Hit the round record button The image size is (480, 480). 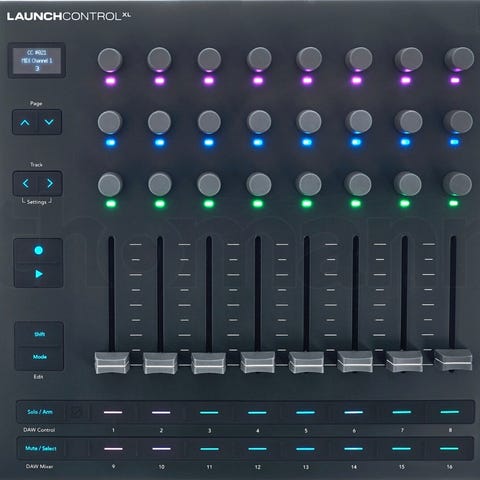tap(38, 250)
